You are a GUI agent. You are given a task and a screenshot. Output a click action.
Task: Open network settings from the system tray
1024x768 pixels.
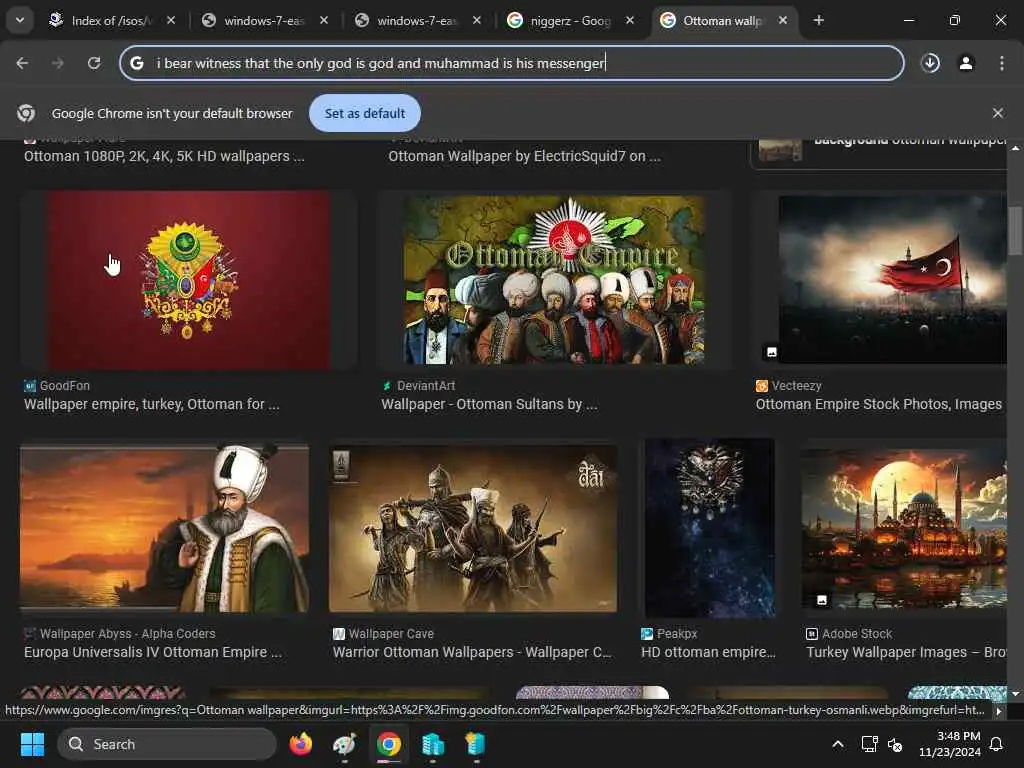(x=869, y=744)
